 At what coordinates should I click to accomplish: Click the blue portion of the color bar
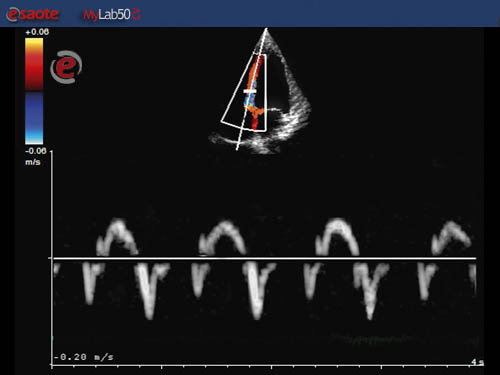tap(34, 117)
